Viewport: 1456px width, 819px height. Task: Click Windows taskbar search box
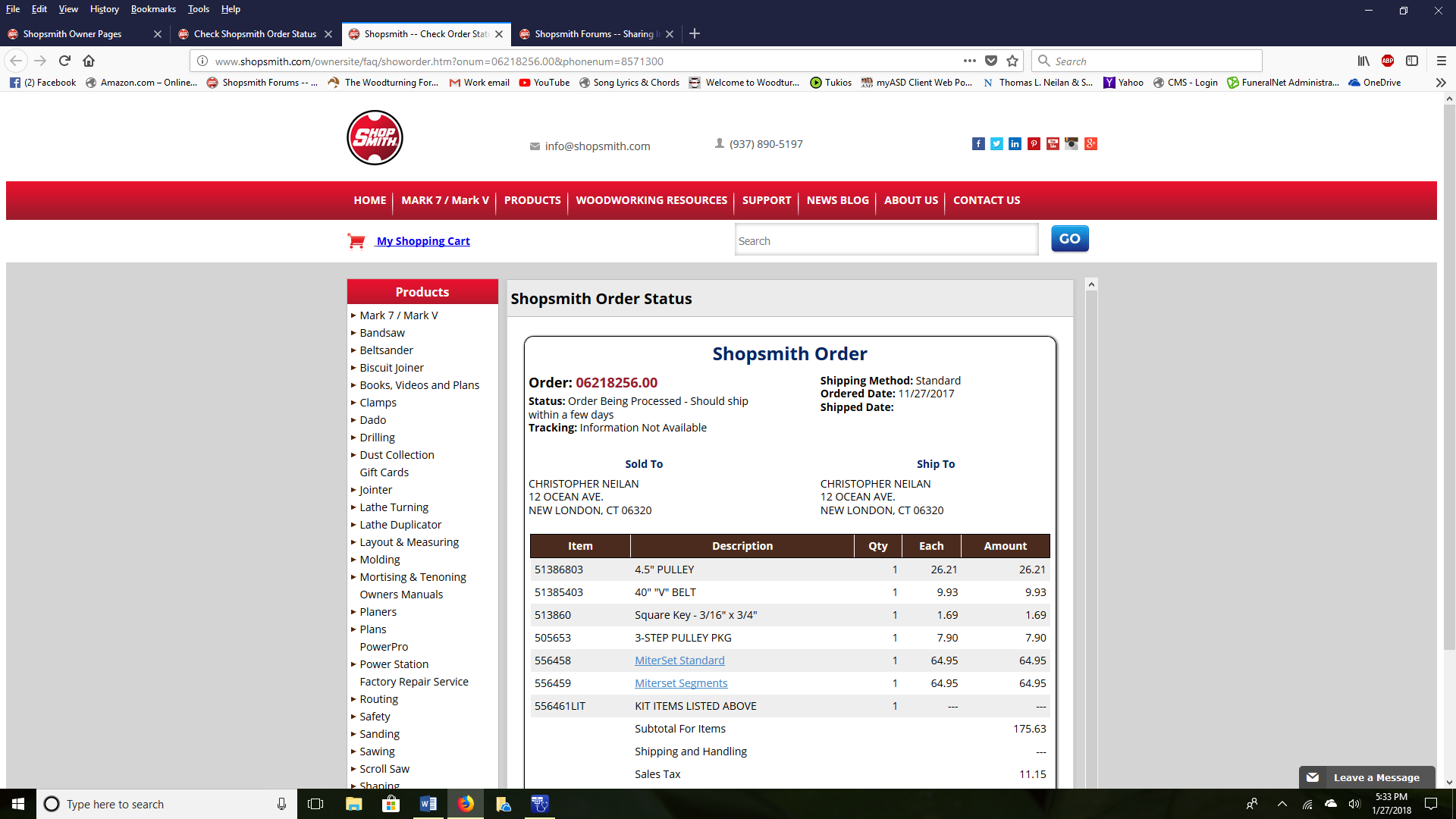(167, 804)
